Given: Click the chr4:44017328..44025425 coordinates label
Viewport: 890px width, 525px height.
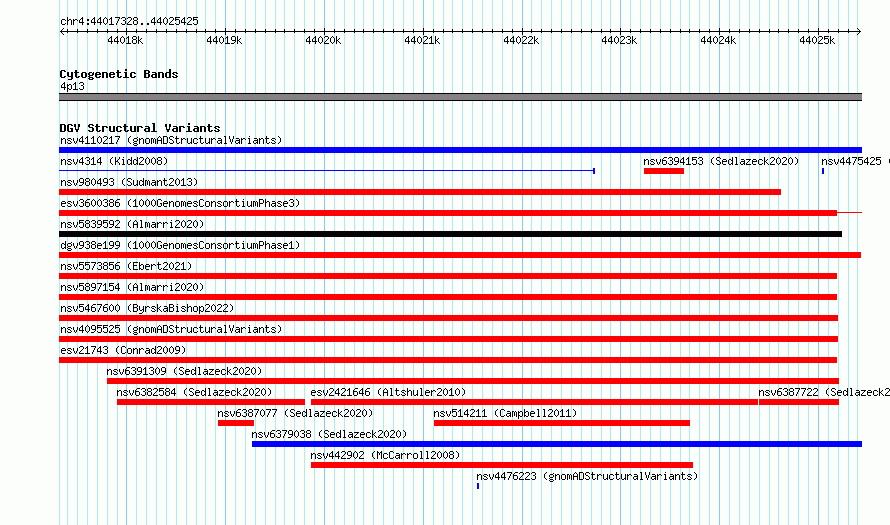Looking at the screenshot, I should pos(129,21).
